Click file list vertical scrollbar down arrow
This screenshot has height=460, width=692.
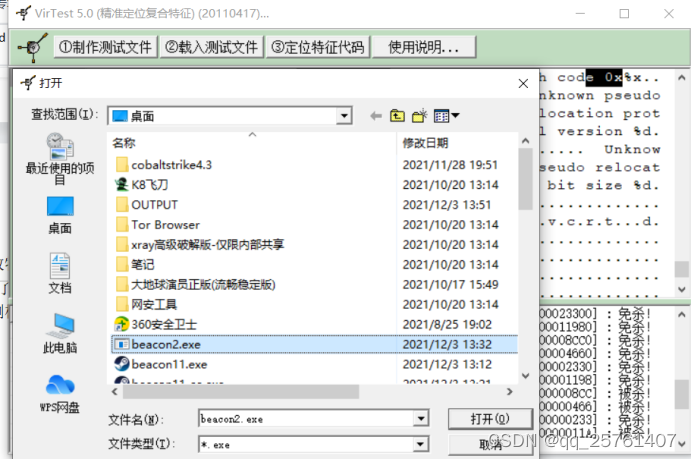[x=525, y=376]
